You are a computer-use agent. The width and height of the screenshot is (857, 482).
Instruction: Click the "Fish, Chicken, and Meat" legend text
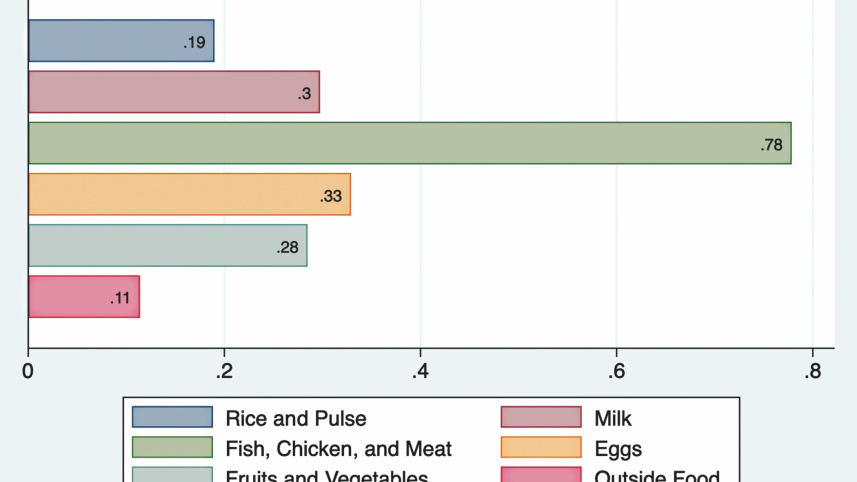339,449
